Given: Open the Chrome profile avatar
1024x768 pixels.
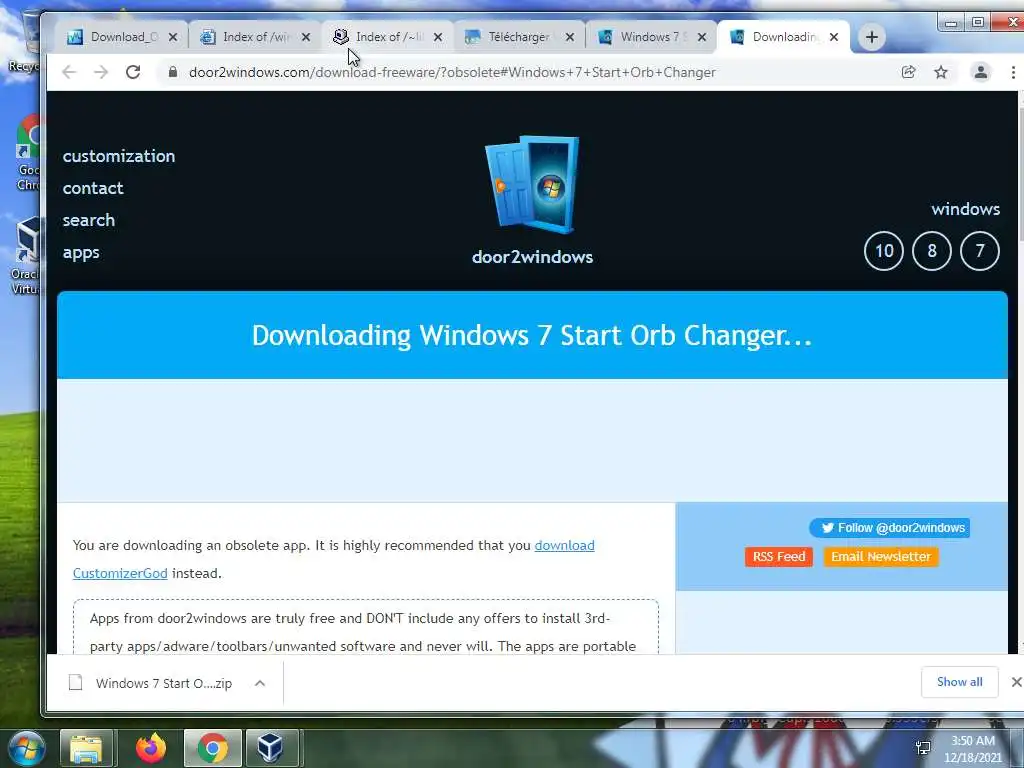Looking at the screenshot, I should pyautogui.click(x=980, y=72).
